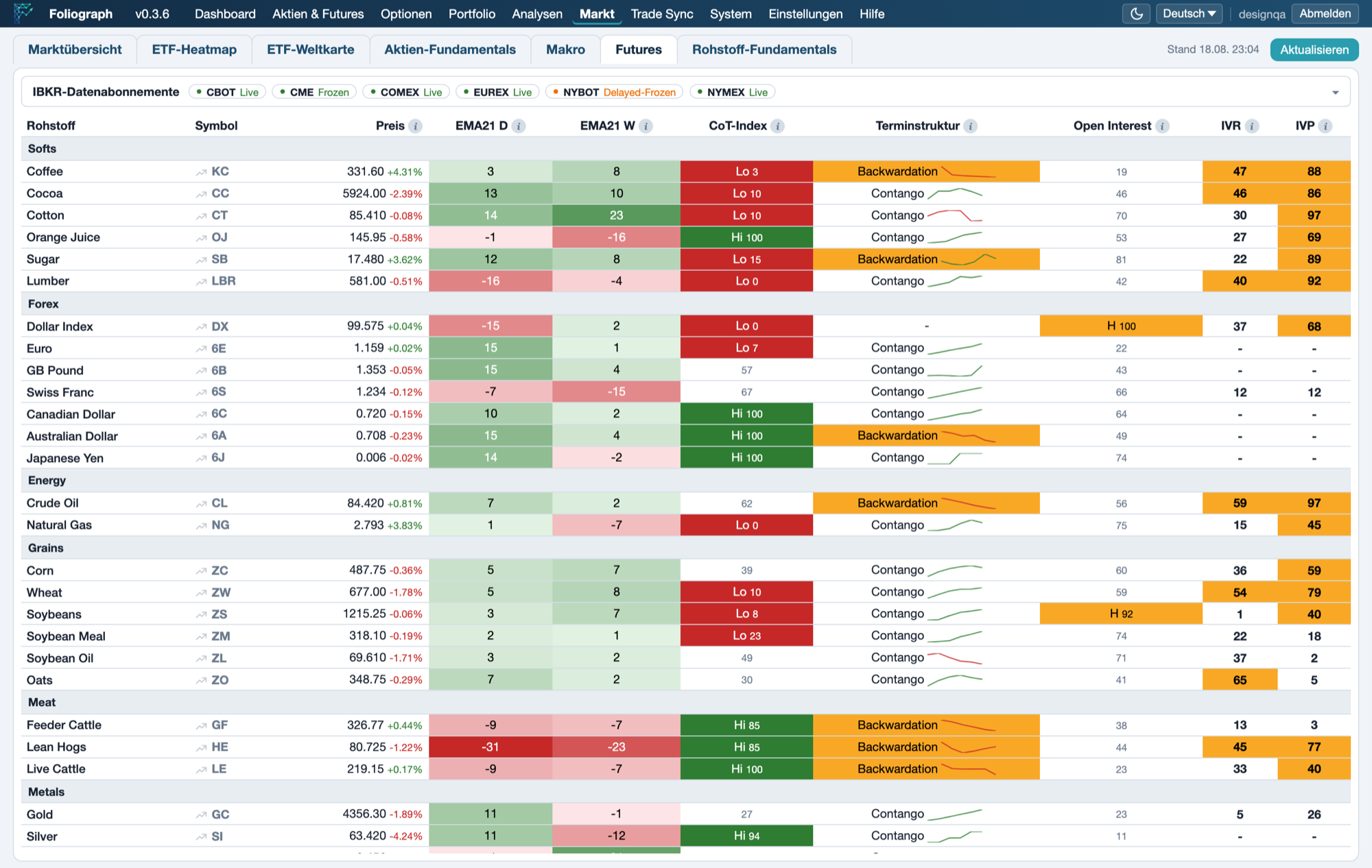
Task: Click the Coffee term structure sparkline
Action: [968, 172]
